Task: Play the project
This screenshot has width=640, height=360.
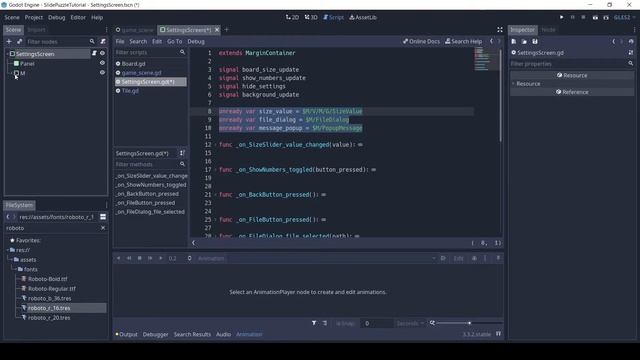Action: [x=562, y=17]
